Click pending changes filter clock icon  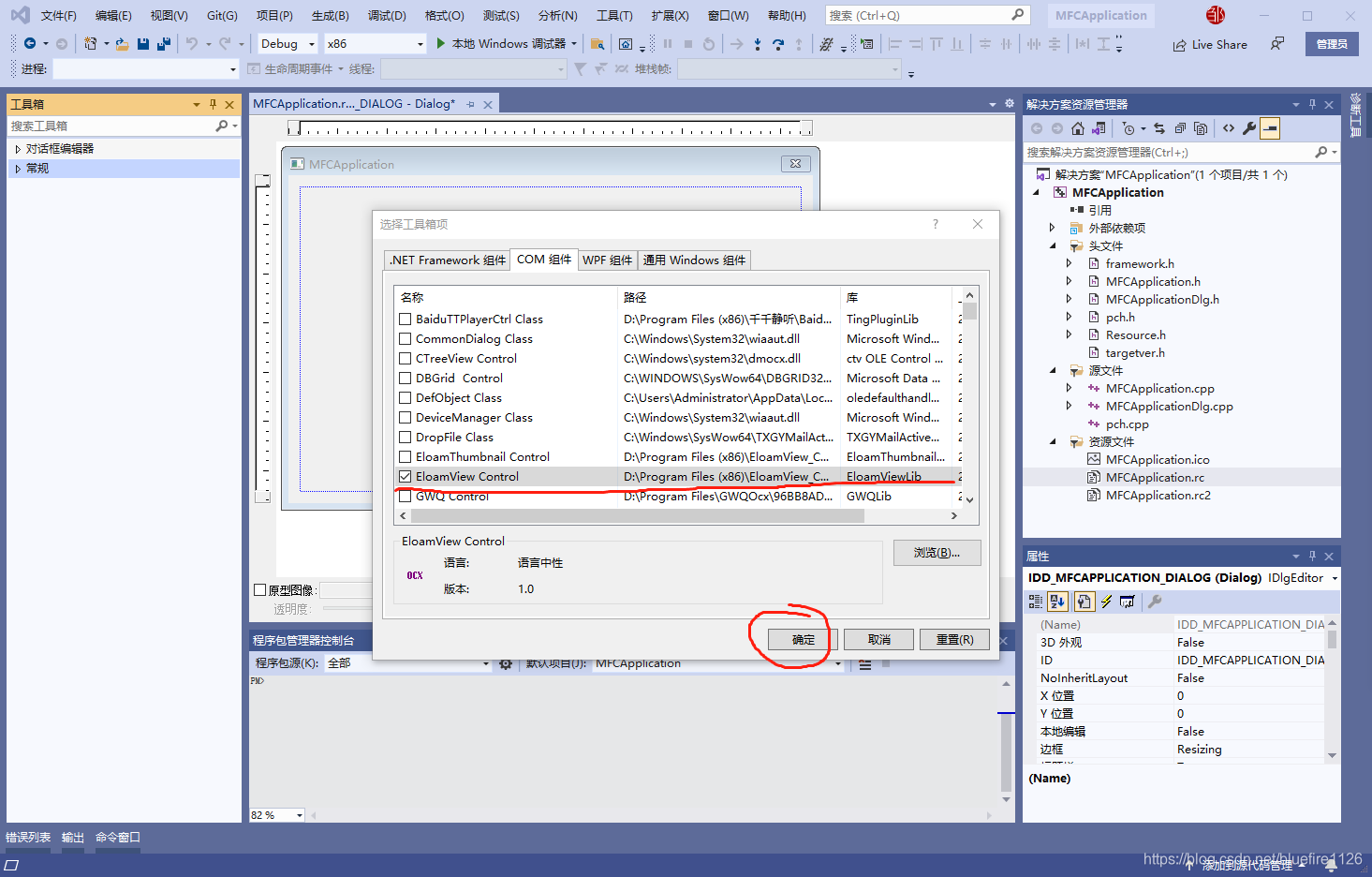pos(1129,128)
